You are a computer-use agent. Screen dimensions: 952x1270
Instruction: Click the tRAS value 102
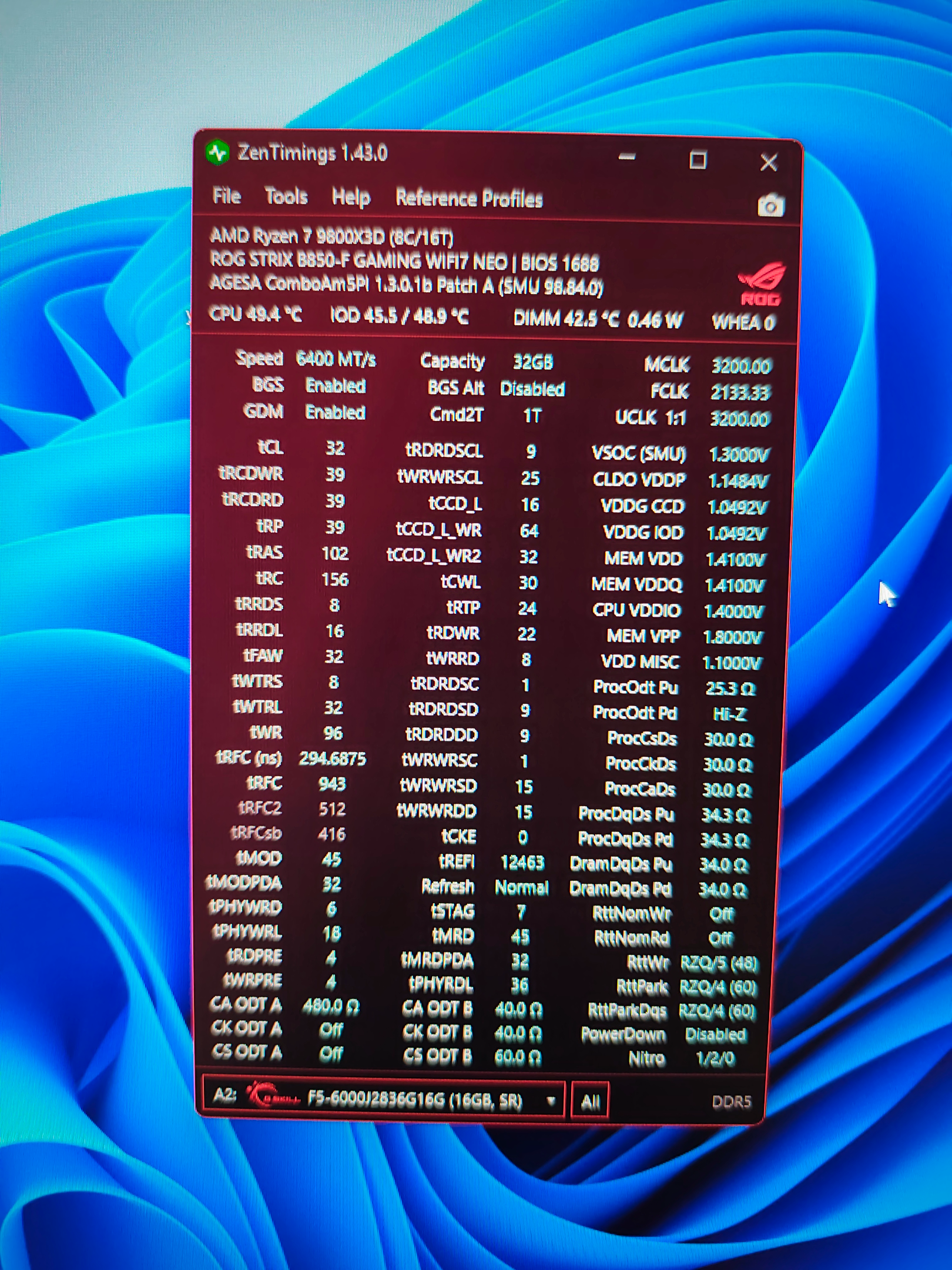[335, 553]
